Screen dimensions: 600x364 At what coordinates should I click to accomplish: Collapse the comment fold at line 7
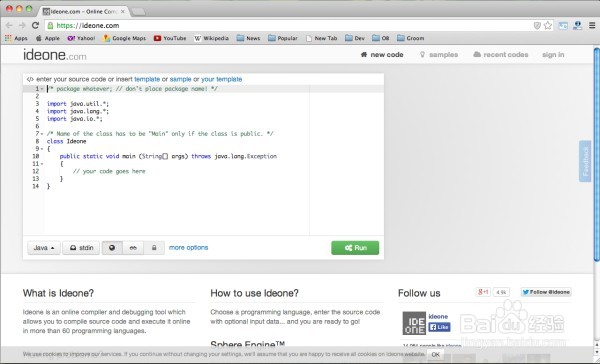tap(42, 134)
